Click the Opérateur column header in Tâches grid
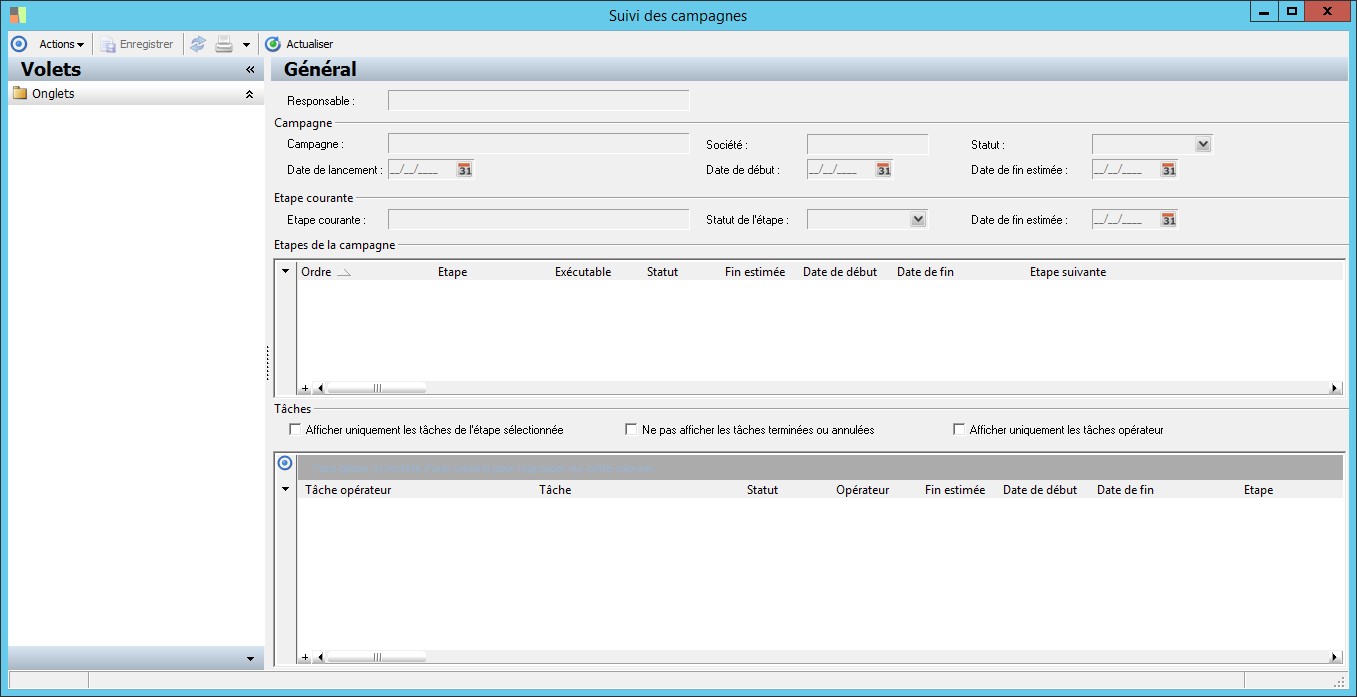 [x=863, y=490]
